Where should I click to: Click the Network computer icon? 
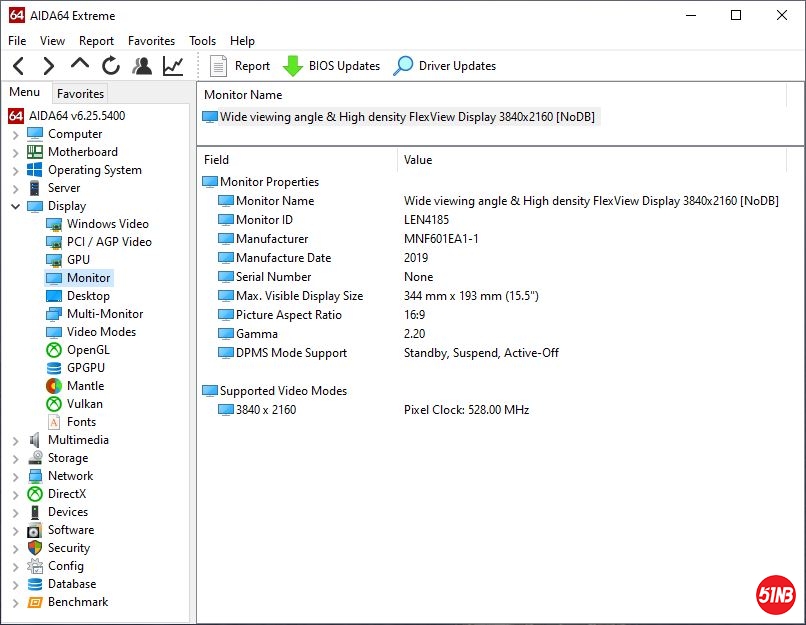[35, 476]
